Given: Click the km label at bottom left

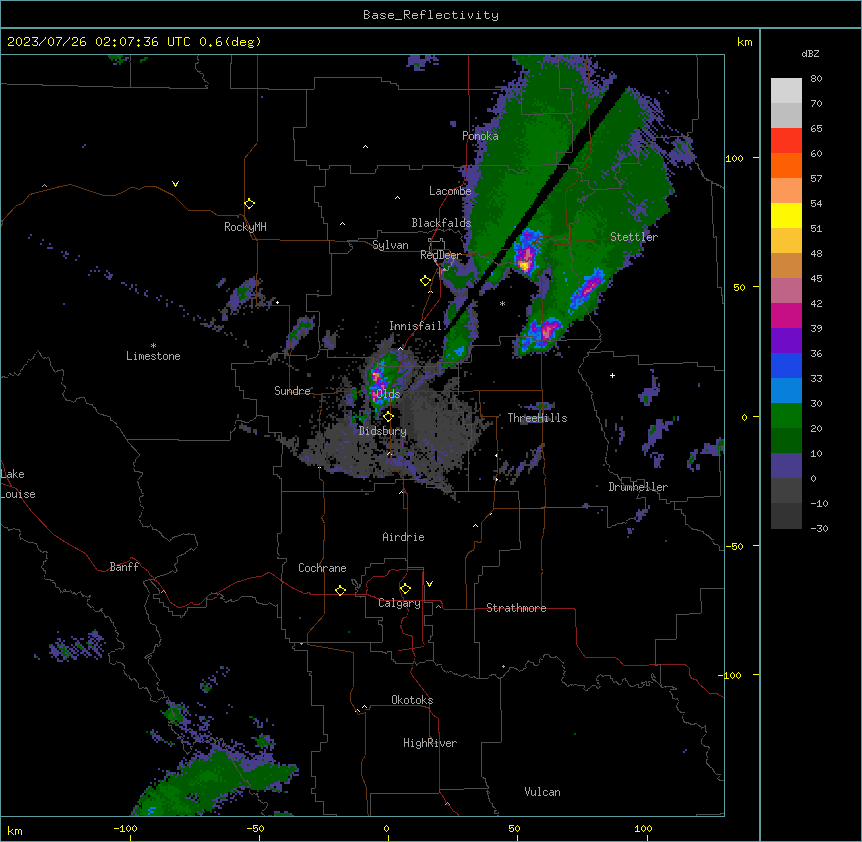Looking at the screenshot, I should coord(15,830).
